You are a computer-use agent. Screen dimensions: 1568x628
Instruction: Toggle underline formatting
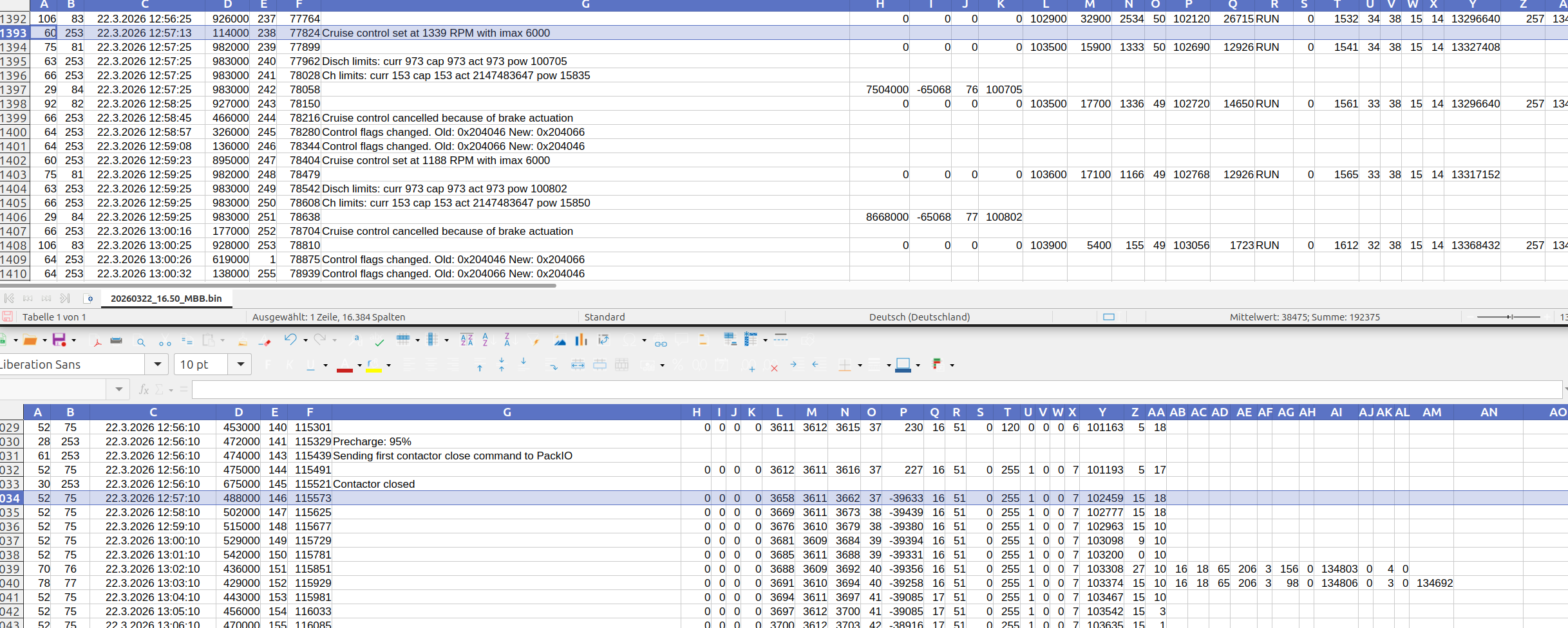click(310, 365)
